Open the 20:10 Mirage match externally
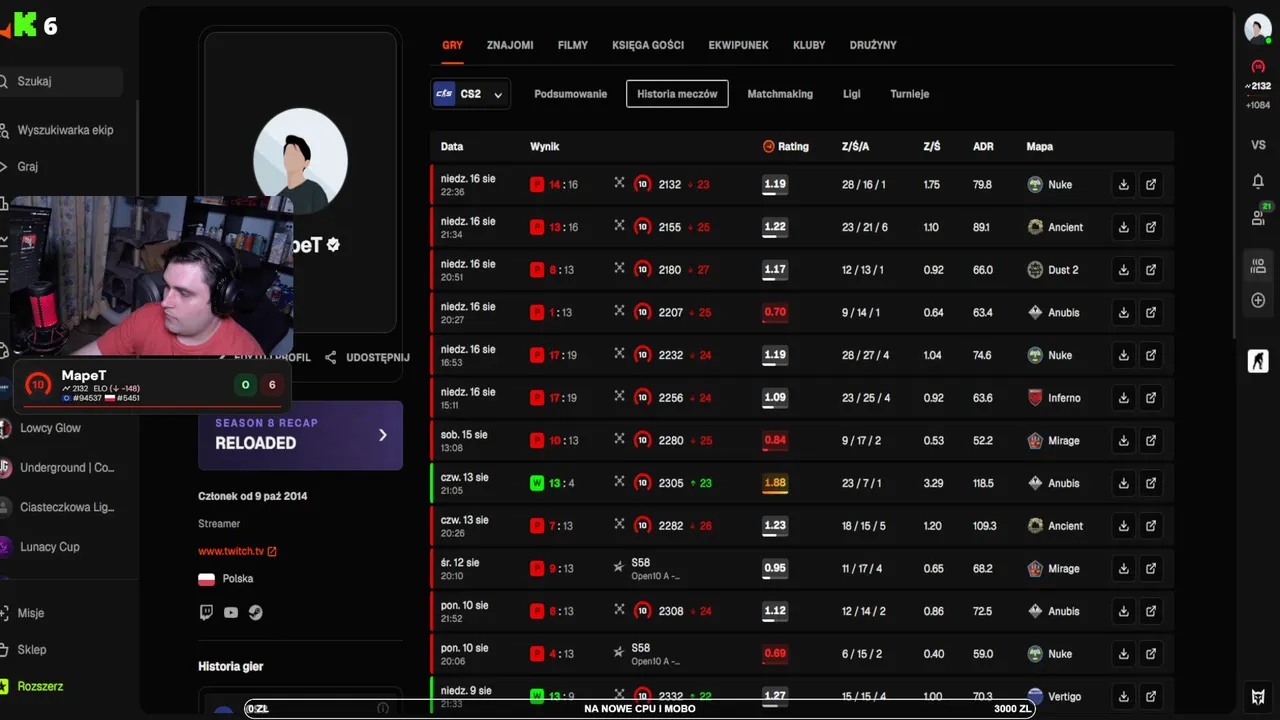 click(x=1151, y=569)
